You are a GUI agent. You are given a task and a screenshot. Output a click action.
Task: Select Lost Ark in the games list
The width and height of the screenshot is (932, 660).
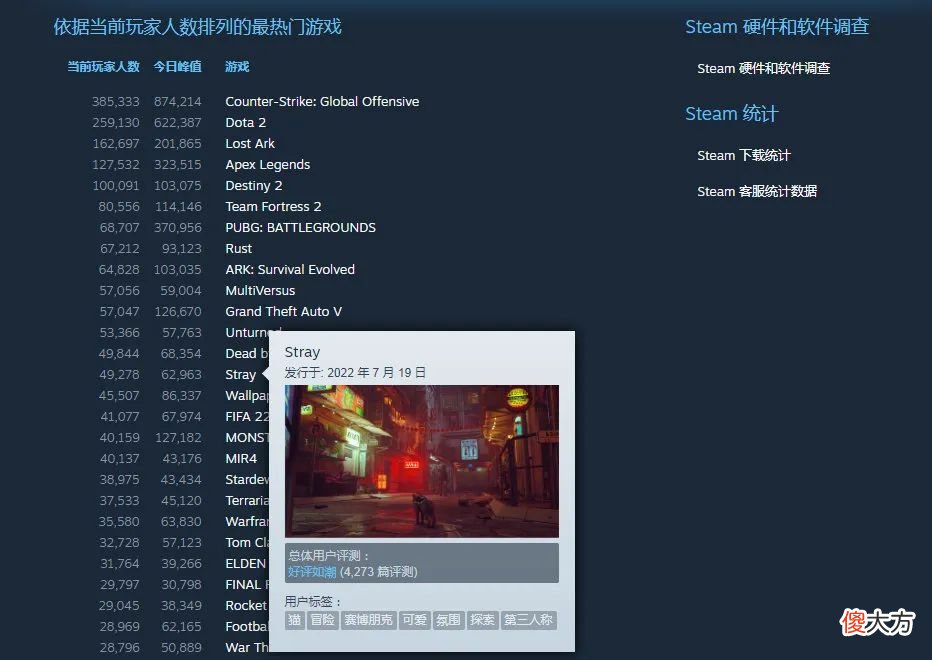(x=250, y=143)
